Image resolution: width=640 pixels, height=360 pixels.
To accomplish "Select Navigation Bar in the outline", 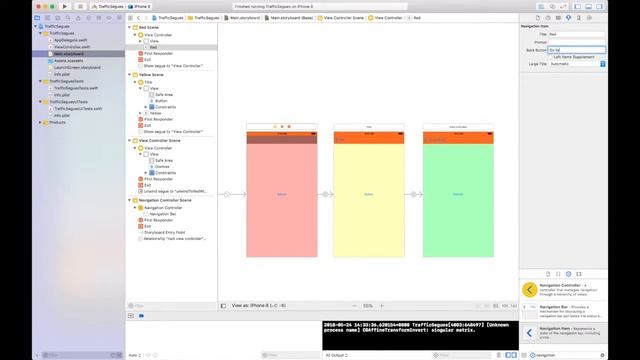I will (x=162, y=214).
